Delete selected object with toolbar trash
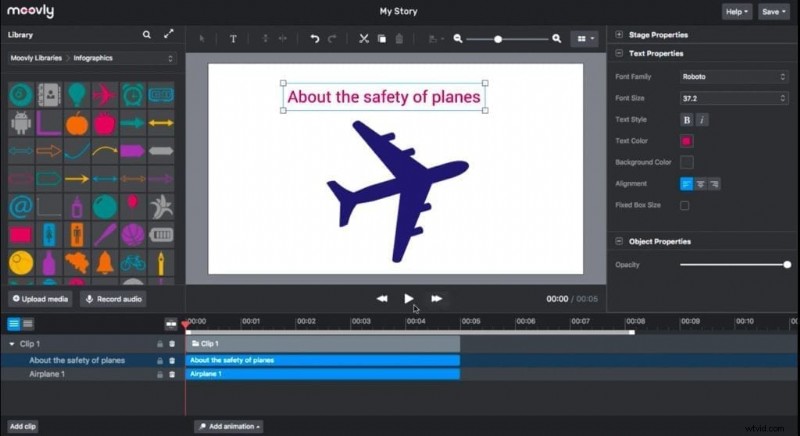 399,39
